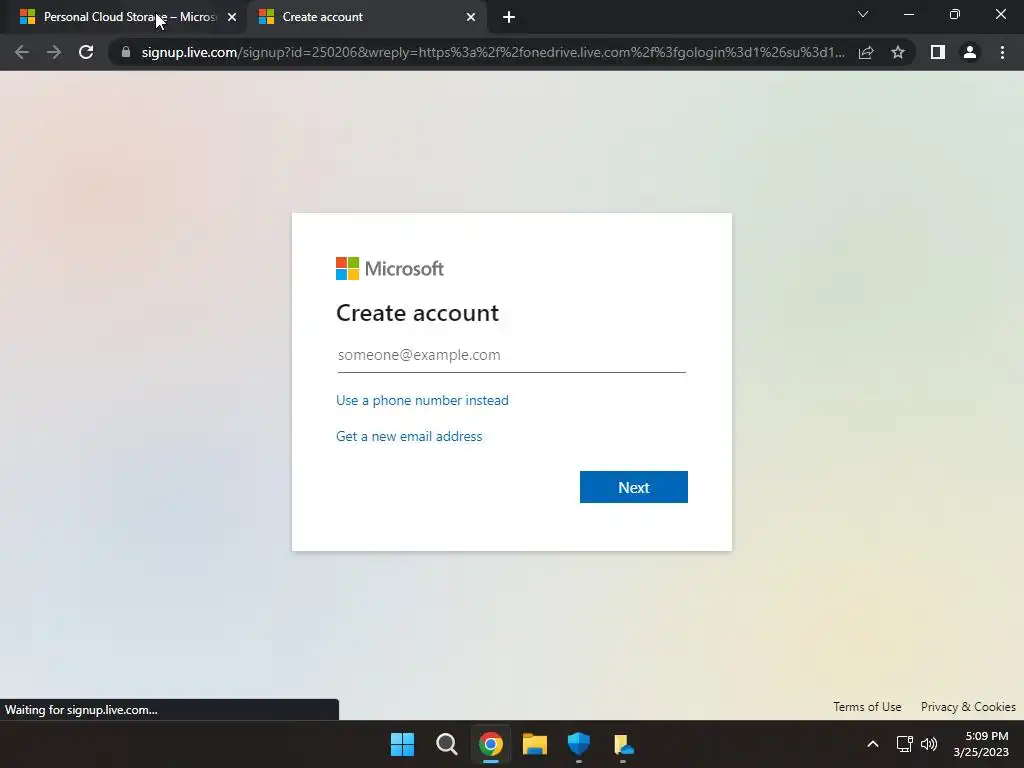Screen dimensions: 1024x768
Task: Share this page from the address bar
Action: 866,52
